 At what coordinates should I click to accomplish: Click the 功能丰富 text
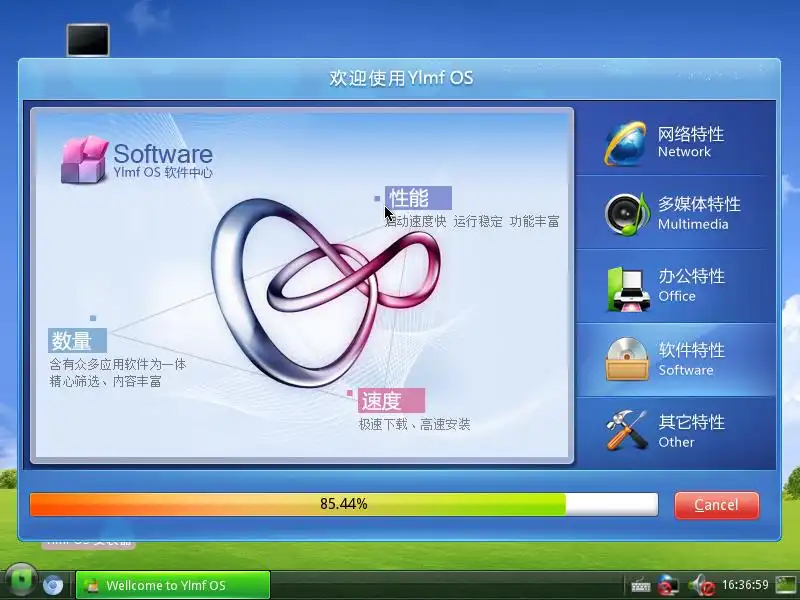click(x=534, y=221)
